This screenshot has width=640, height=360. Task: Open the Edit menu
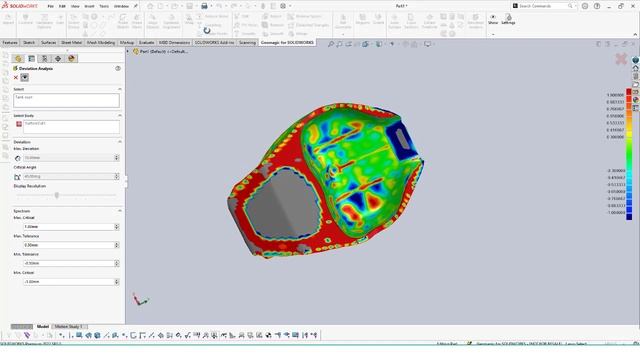(x=62, y=6)
